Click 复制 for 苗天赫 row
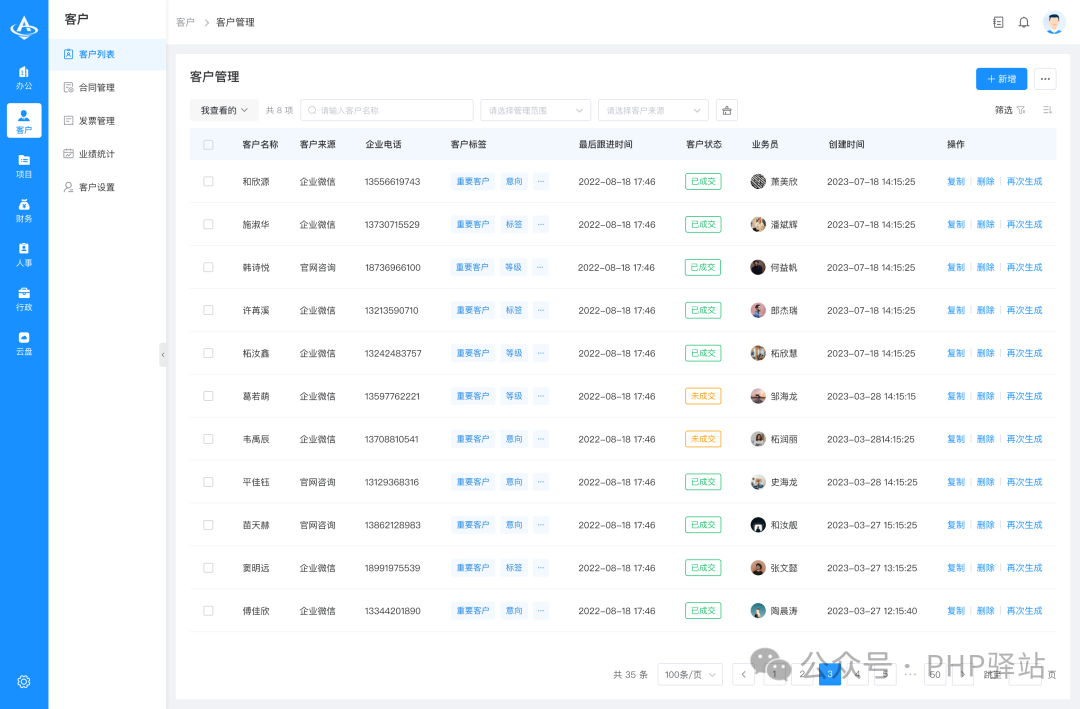 tap(956, 524)
